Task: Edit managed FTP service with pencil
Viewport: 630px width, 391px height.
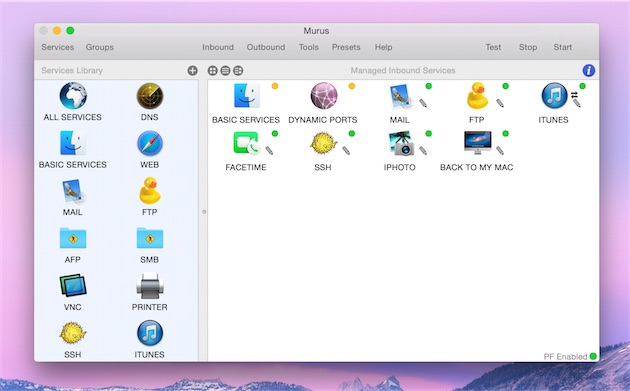Action: click(x=500, y=103)
